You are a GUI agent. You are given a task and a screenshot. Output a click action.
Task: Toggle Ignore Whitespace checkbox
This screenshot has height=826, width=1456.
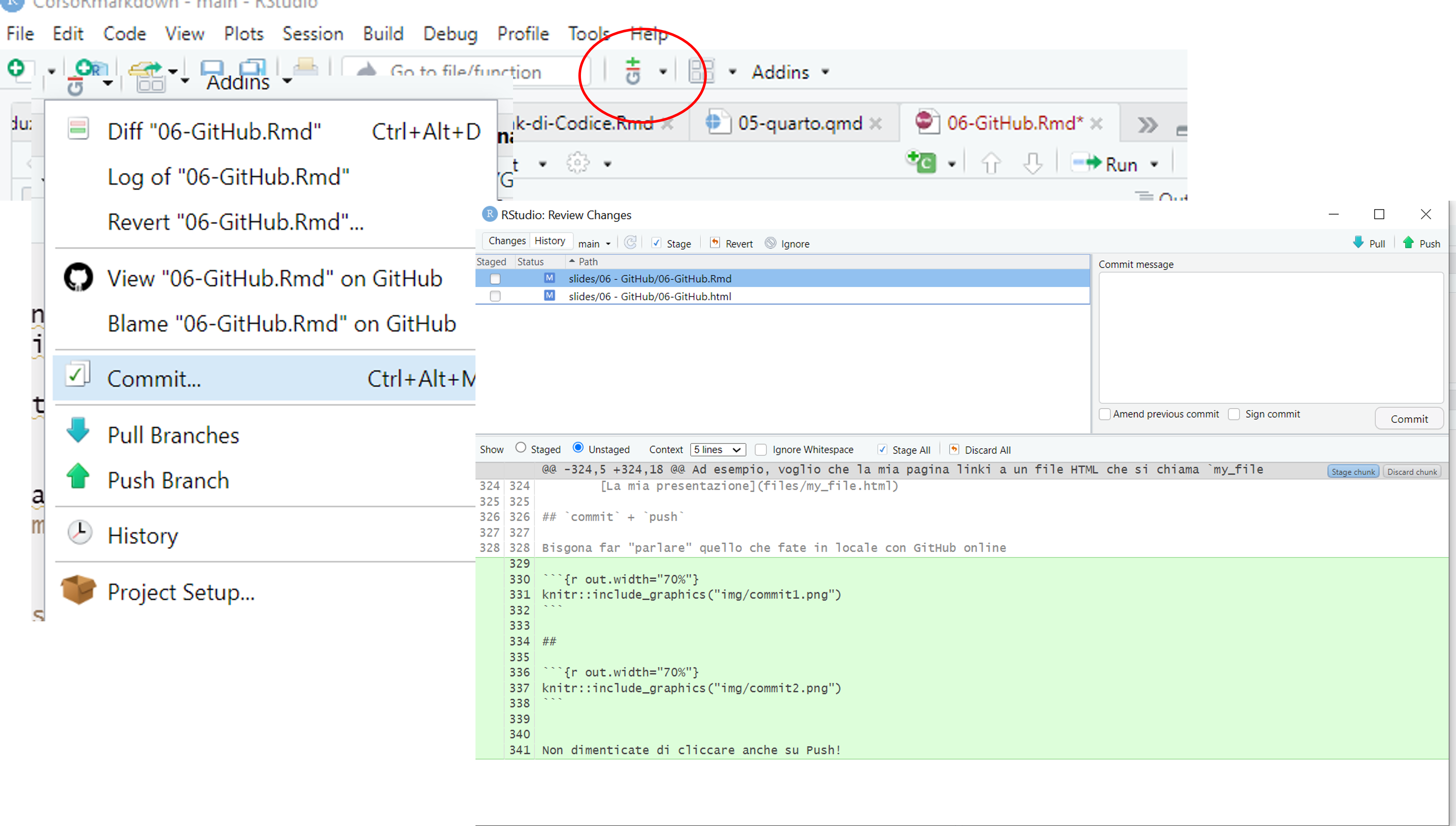[x=761, y=450]
